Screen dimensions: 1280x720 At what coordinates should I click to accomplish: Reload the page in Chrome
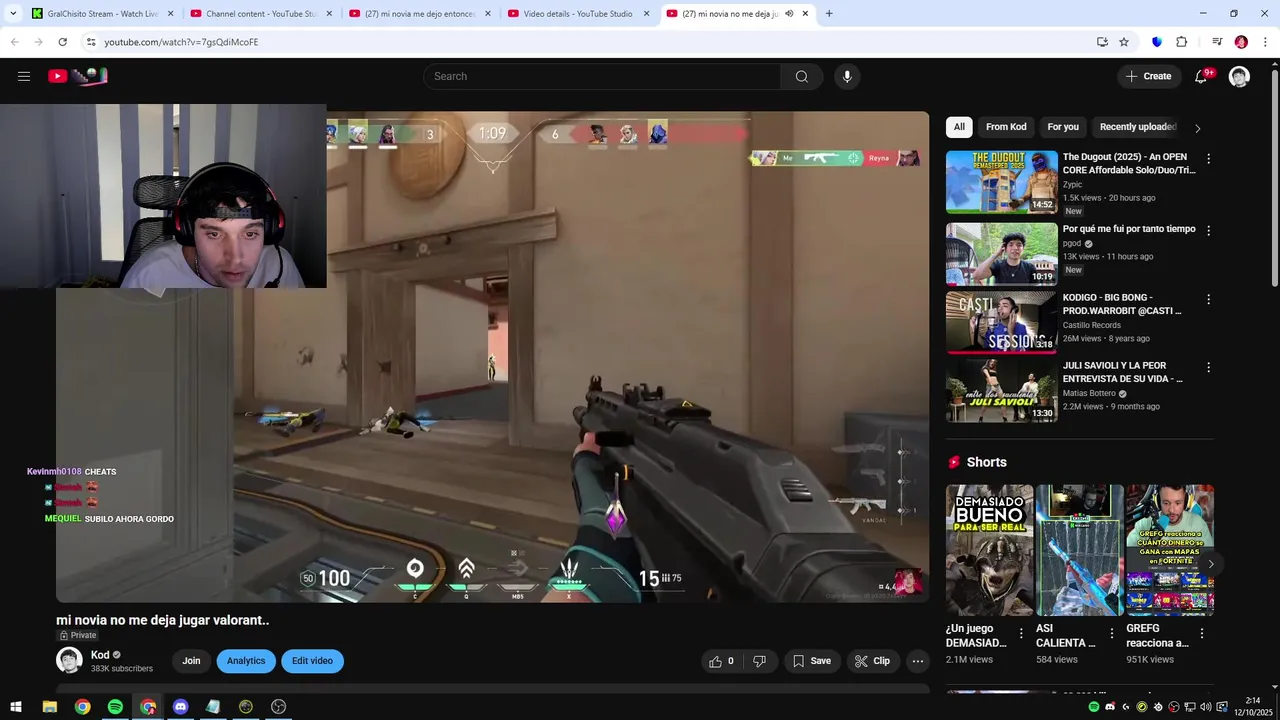62,42
